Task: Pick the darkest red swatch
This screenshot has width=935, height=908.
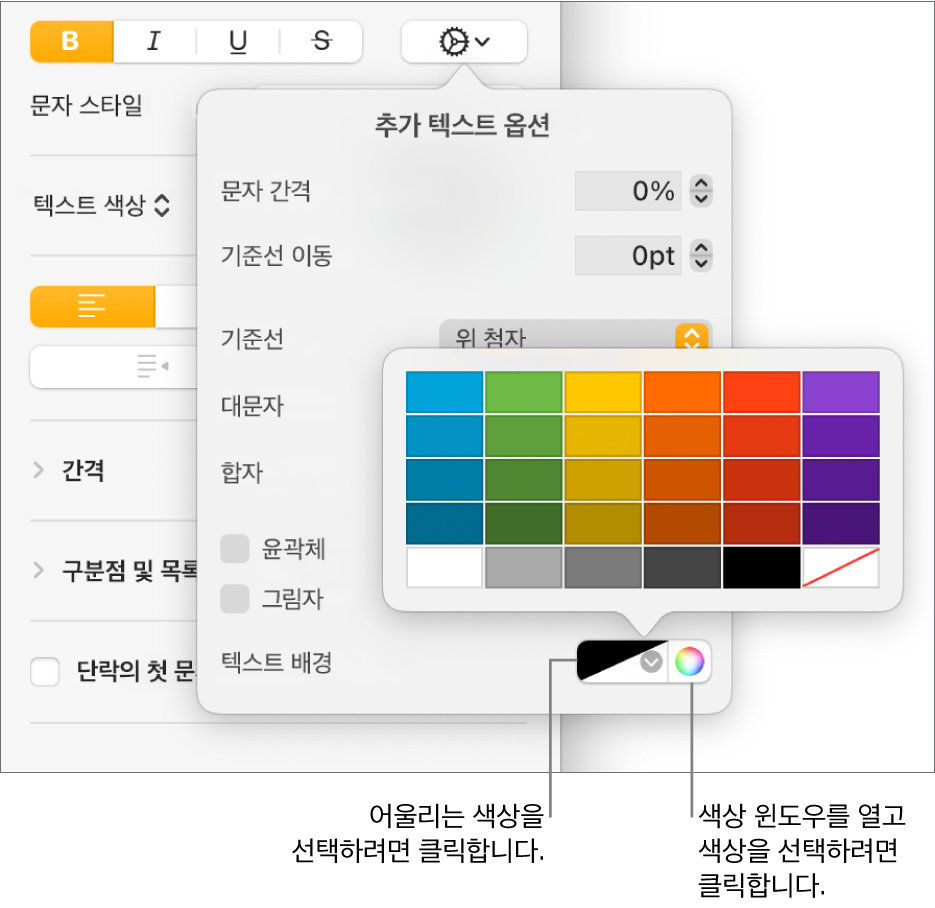Action: tap(761, 523)
